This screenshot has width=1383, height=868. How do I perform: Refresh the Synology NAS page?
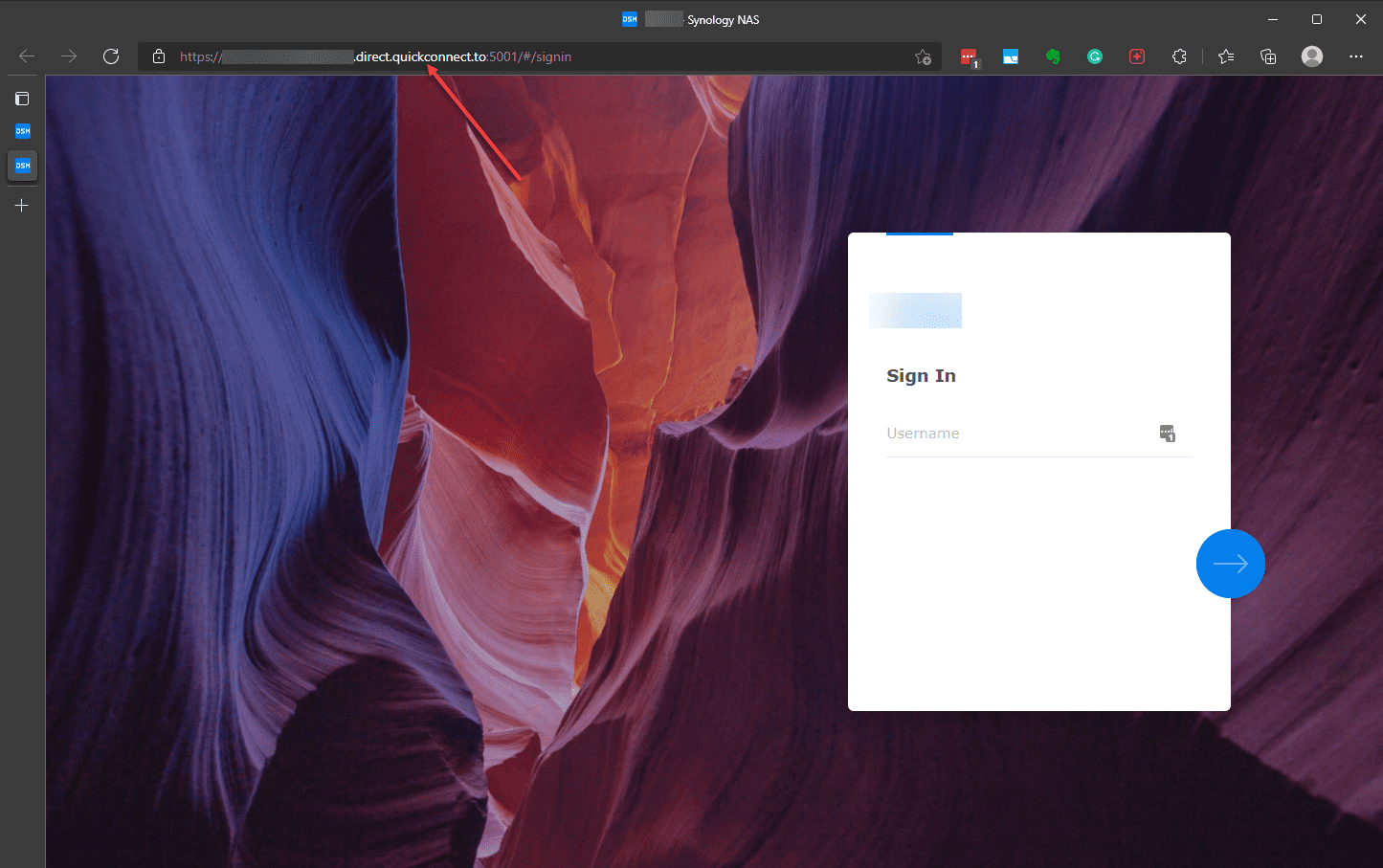[111, 56]
